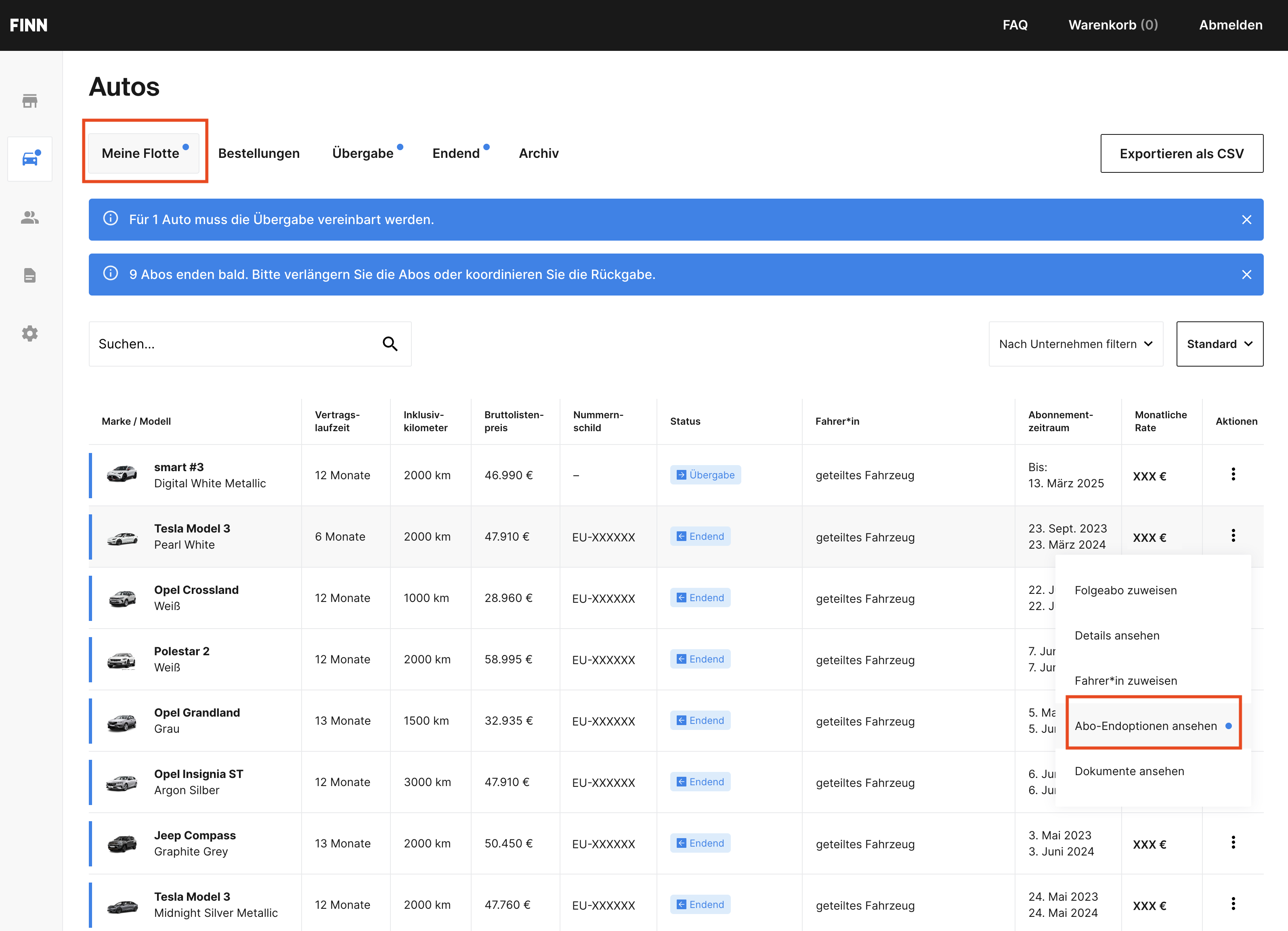
Task: Open the store icon in sidebar
Action: click(29, 101)
